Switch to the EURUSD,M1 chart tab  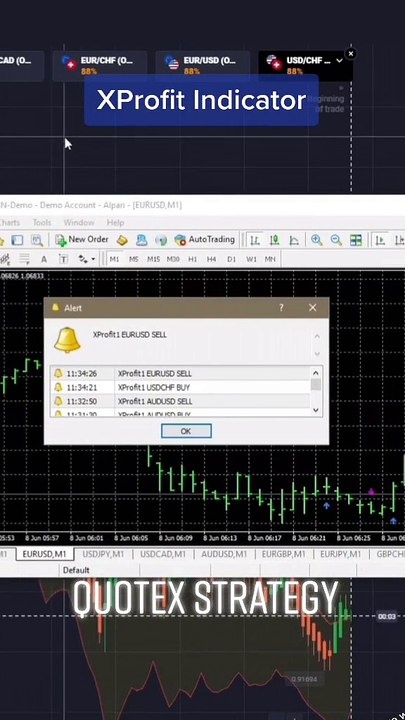coord(45,554)
